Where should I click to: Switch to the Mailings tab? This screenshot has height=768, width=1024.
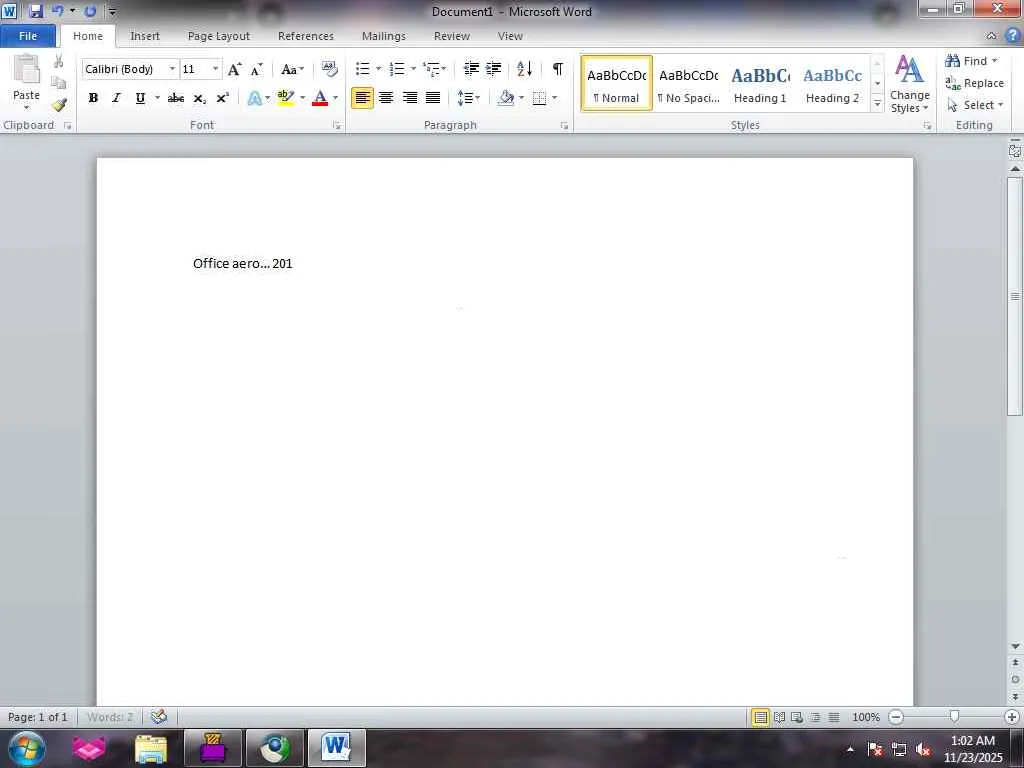pos(384,36)
